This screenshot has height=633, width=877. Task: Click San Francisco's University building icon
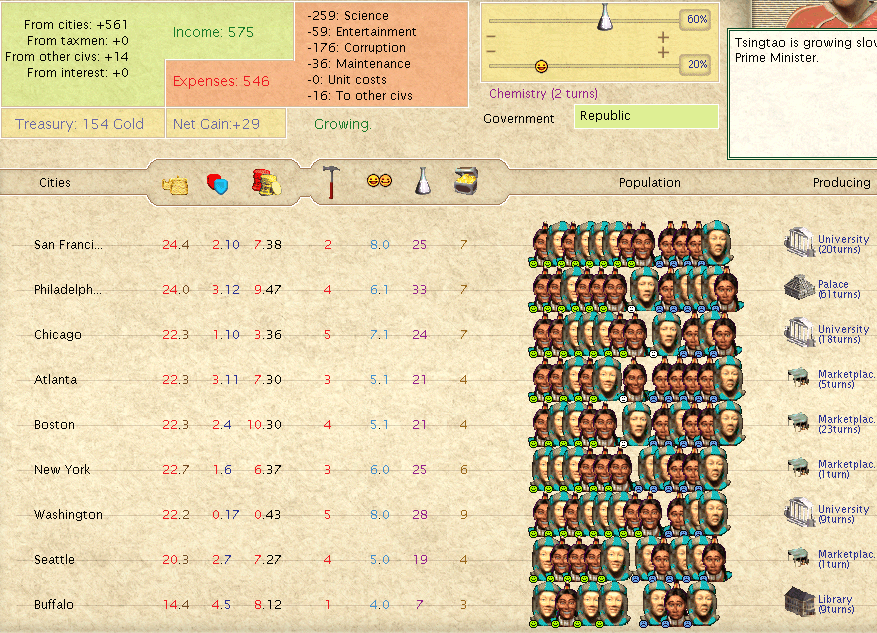[x=799, y=242]
